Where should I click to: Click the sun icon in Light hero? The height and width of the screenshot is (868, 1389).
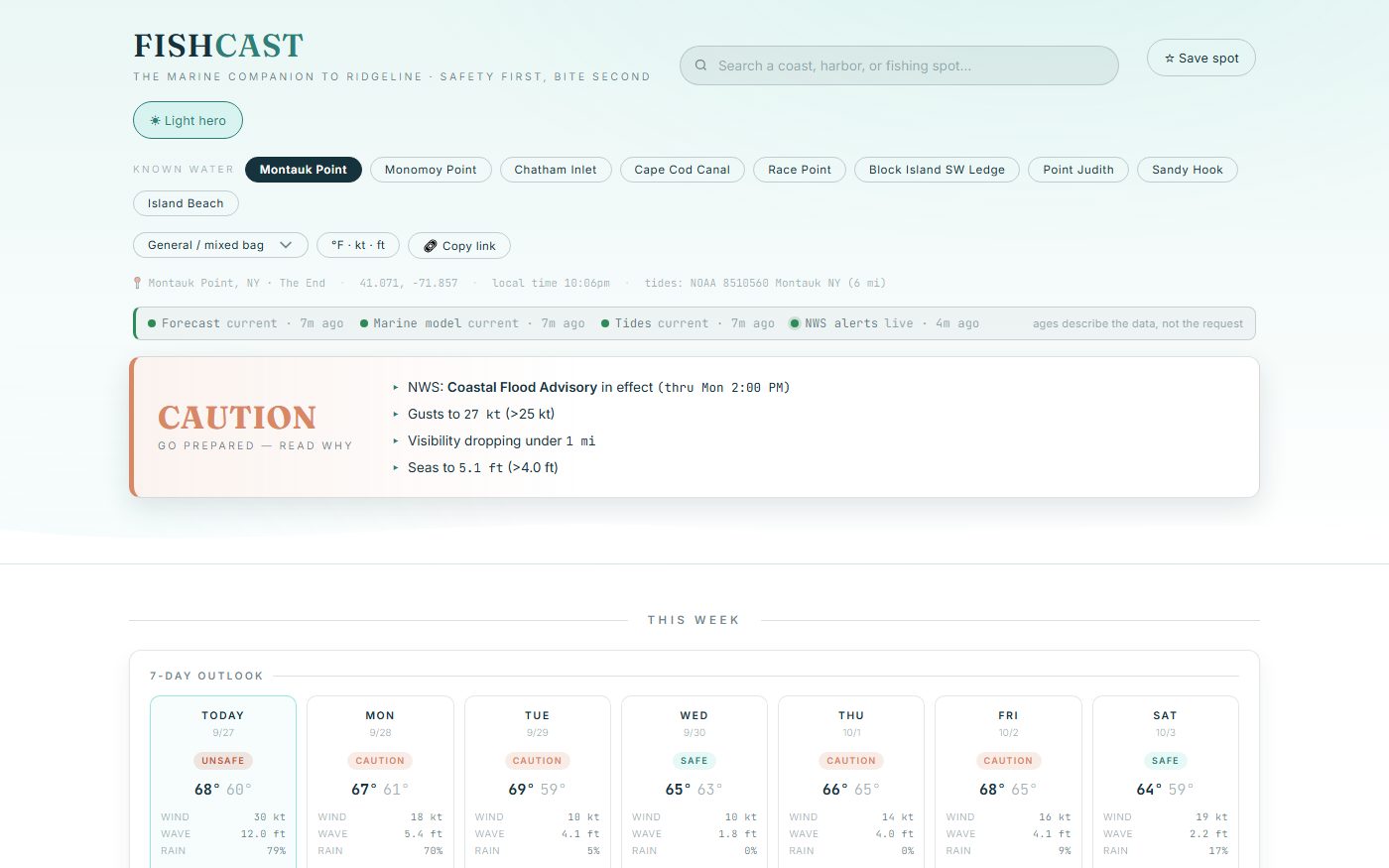(155, 121)
